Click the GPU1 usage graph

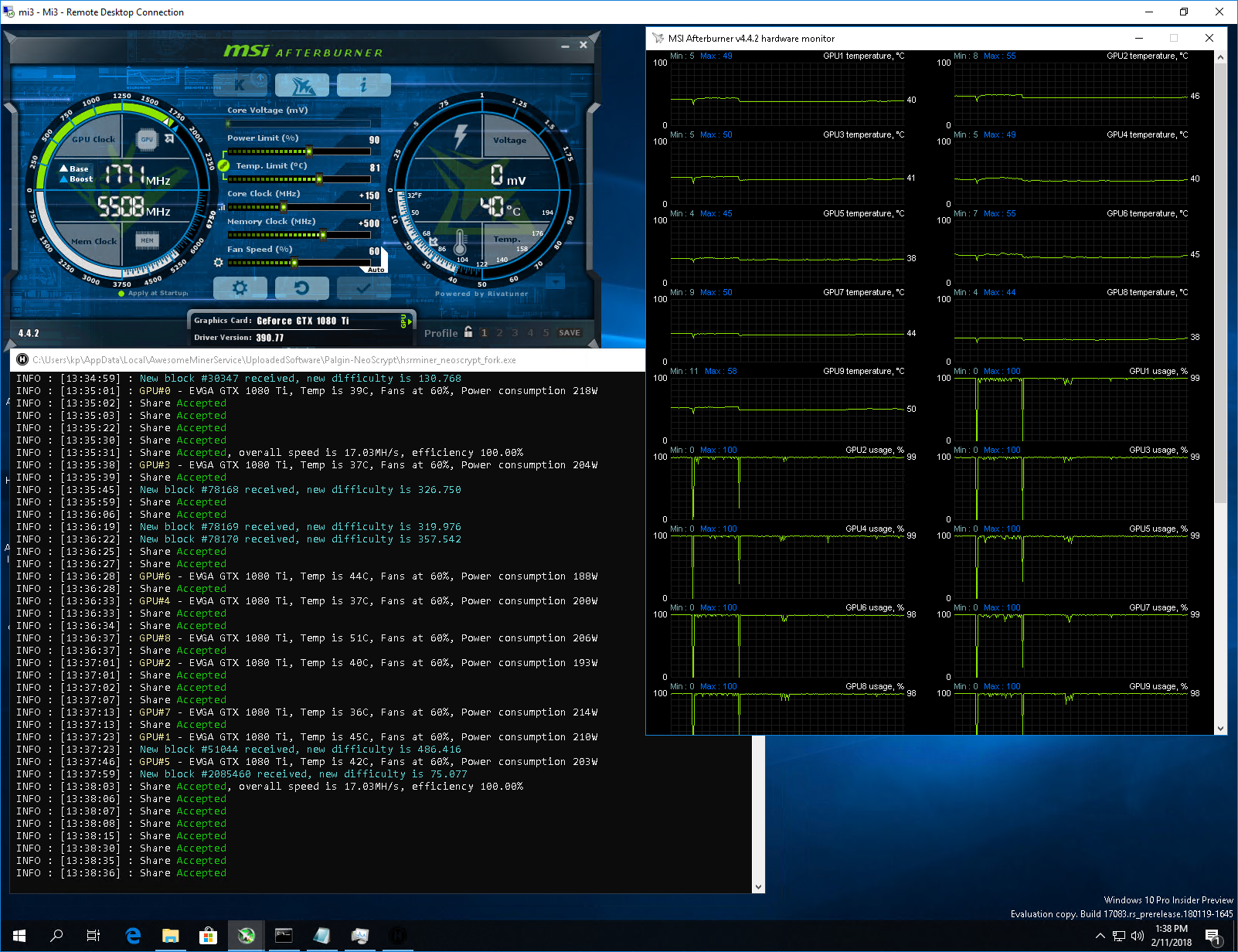tap(1071, 410)
